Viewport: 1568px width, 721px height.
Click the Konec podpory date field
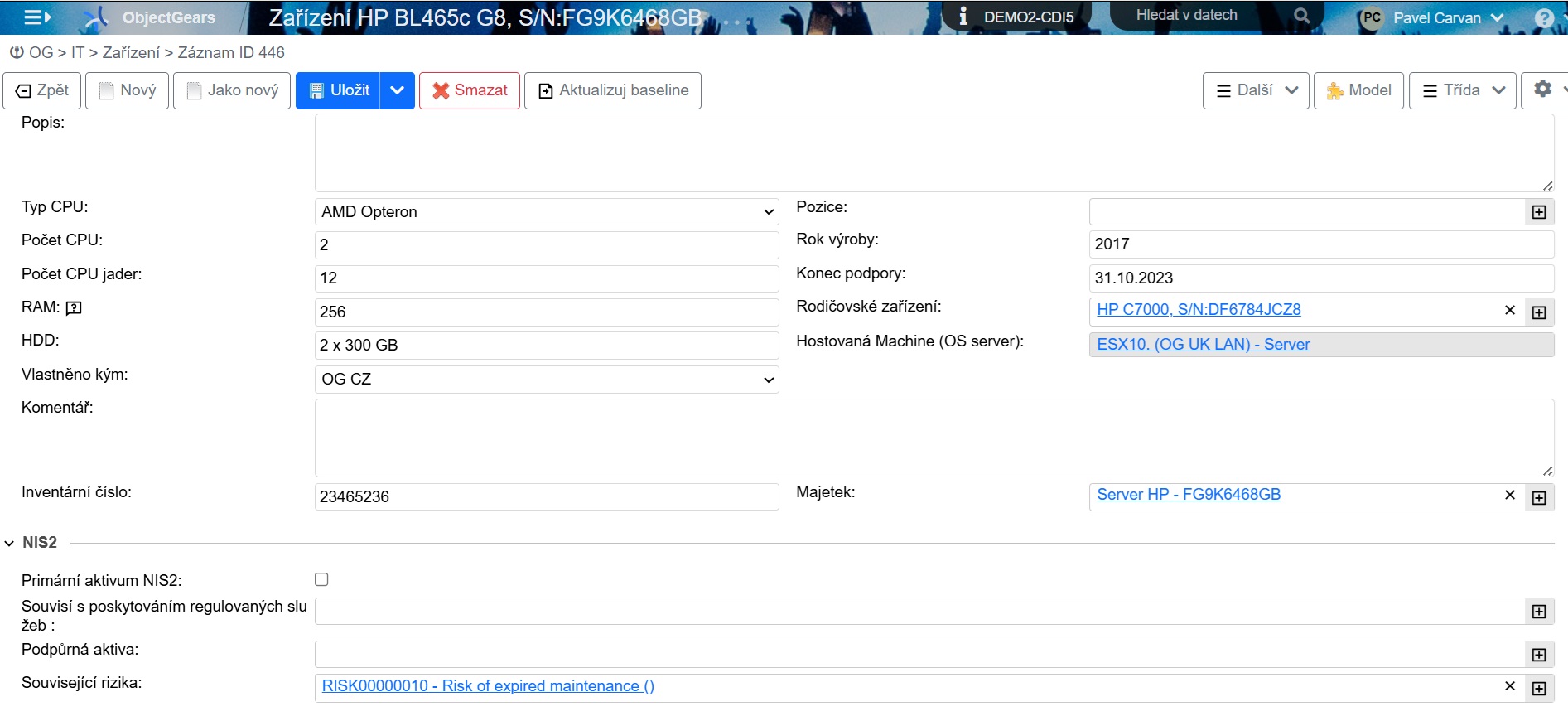click(x=1321, y=278)
